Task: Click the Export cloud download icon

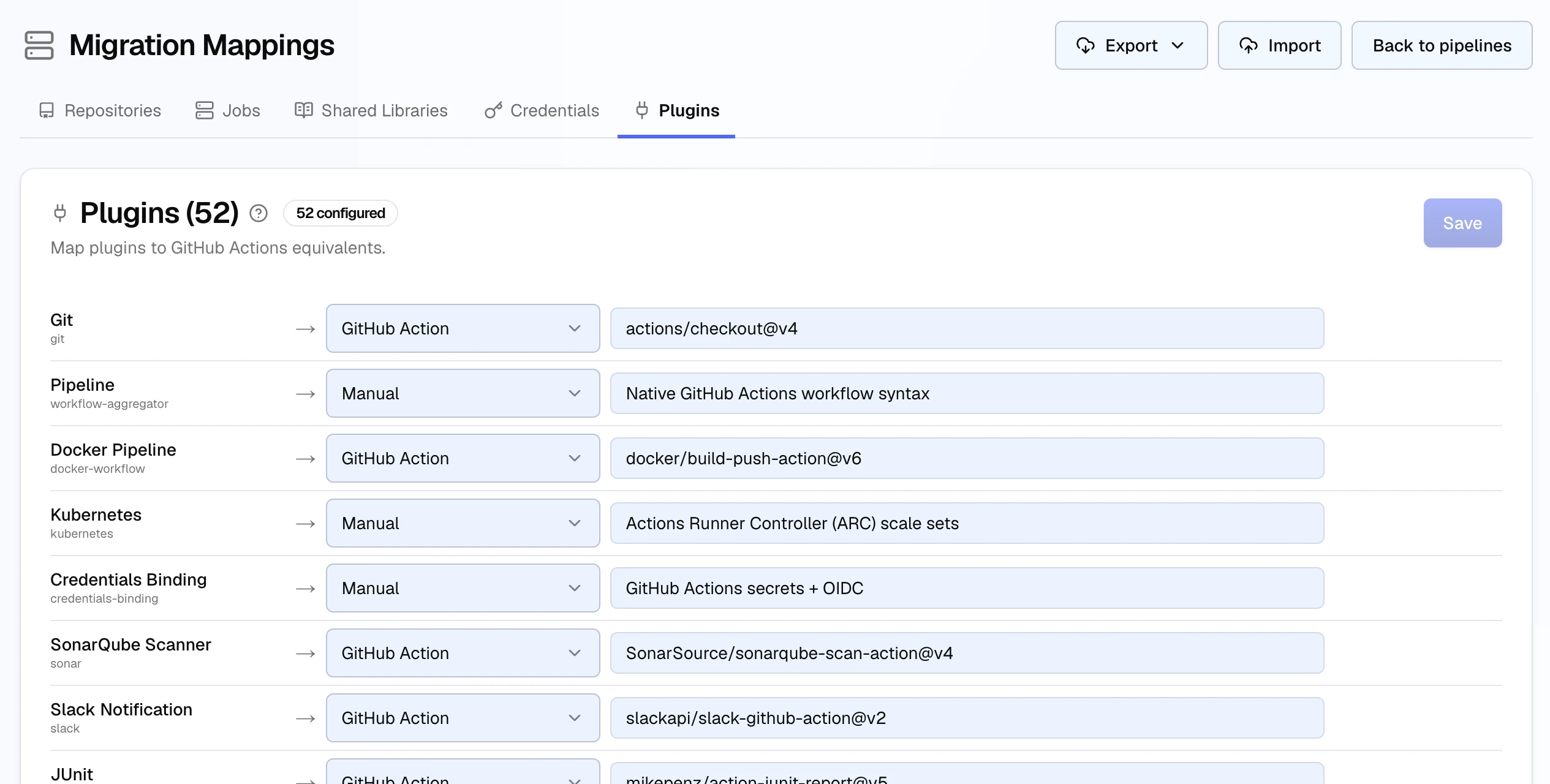Action: [x=1085, y=45]
